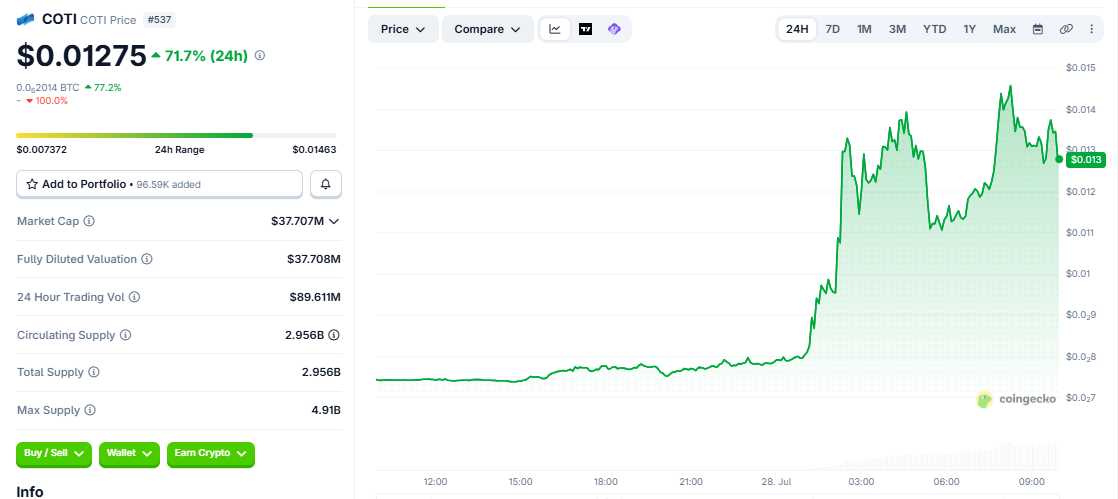
Task: Select the 7D time range tab
Action: pos(832,29)
